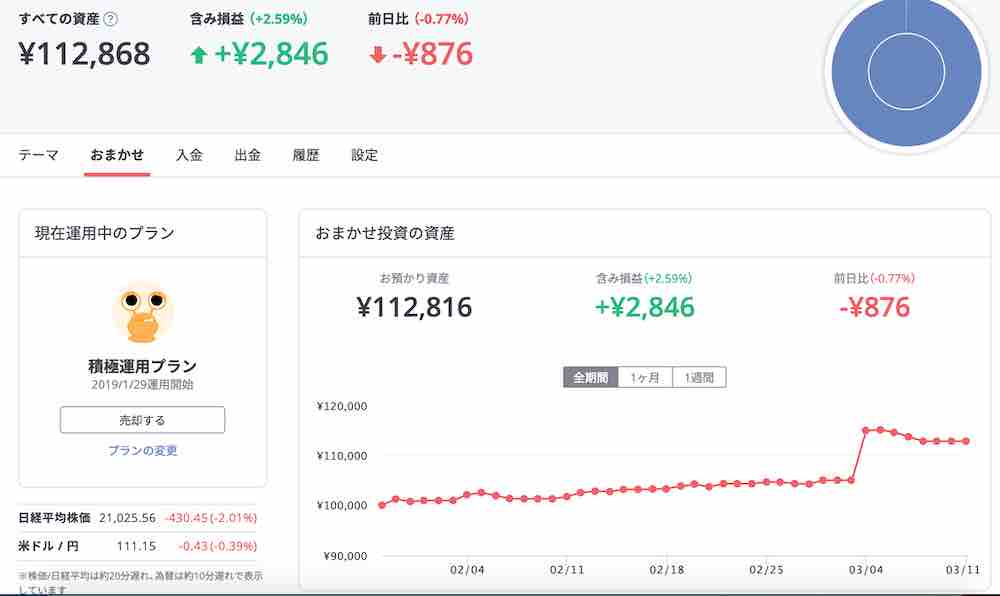
Task: Click the 03/04 date label on chart axis
Action: coord(865,570)
